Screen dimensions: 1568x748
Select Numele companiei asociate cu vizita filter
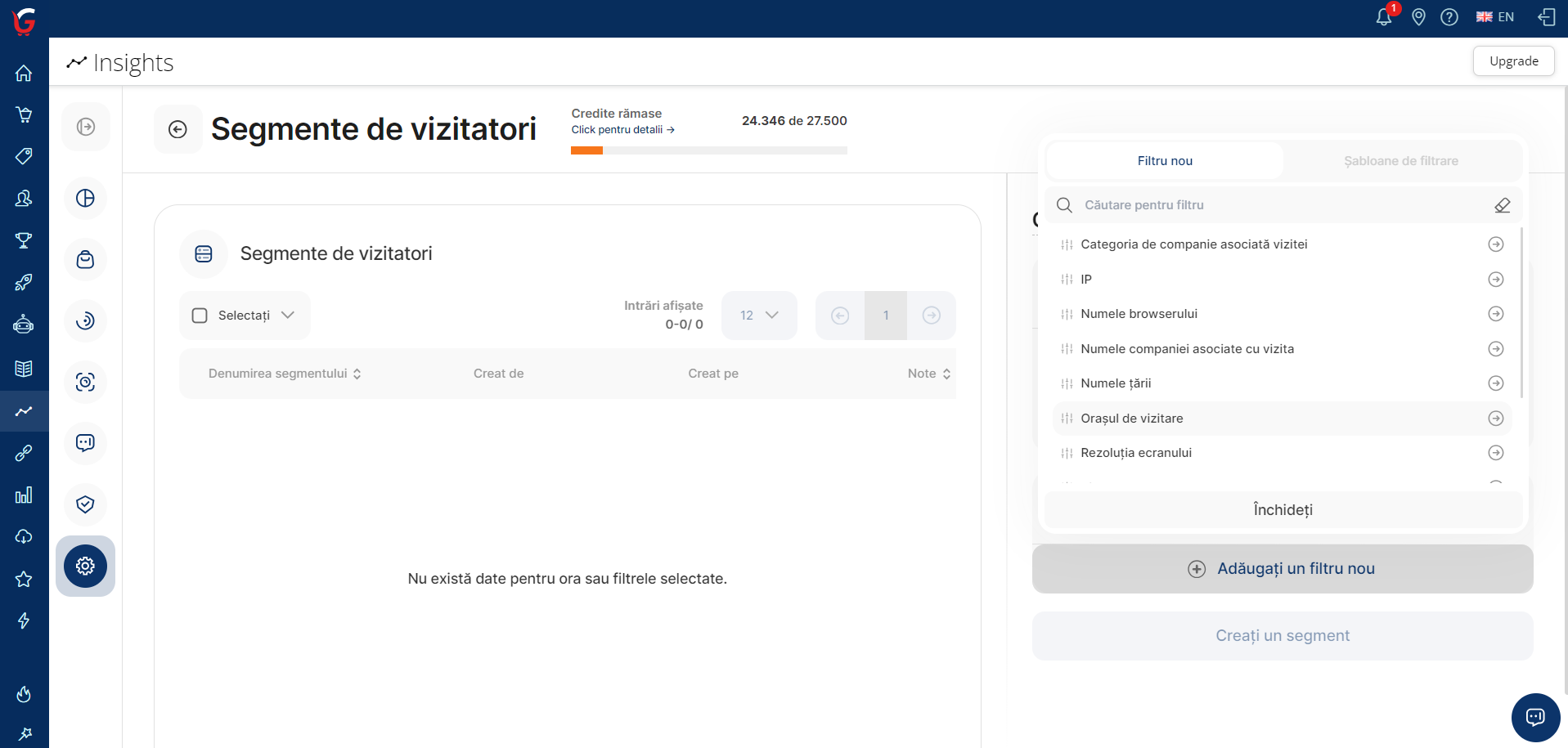tap(1282, 349)
